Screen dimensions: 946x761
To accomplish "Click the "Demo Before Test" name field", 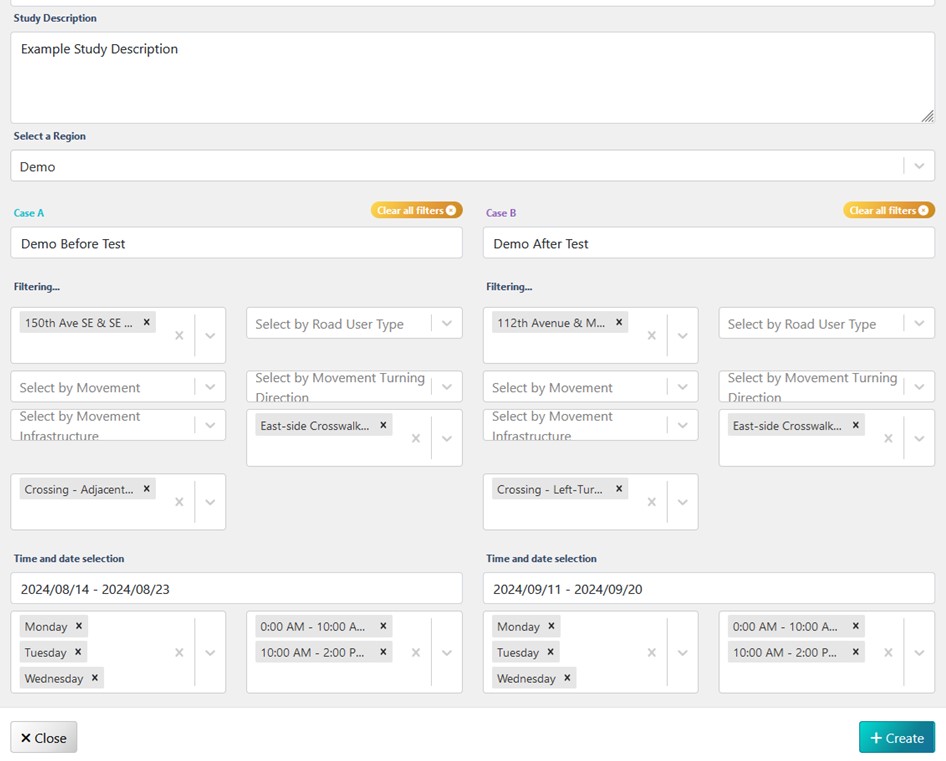I will click(235, 243).
